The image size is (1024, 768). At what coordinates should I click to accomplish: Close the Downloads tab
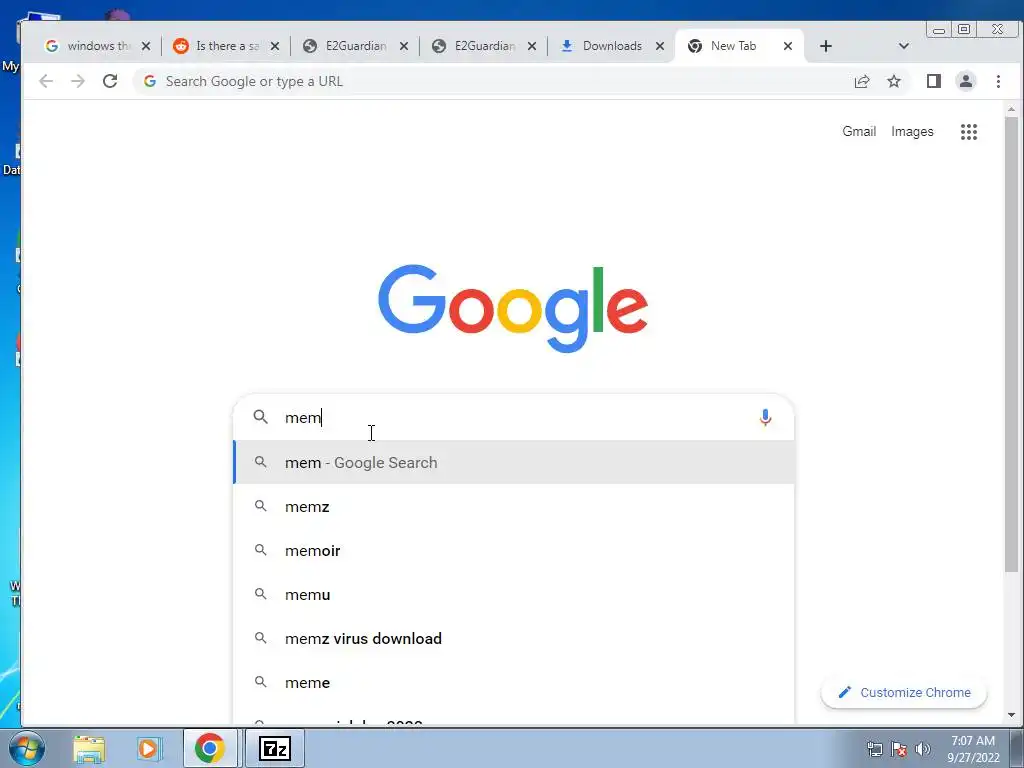pyautogui.click(x=660, y=46)
